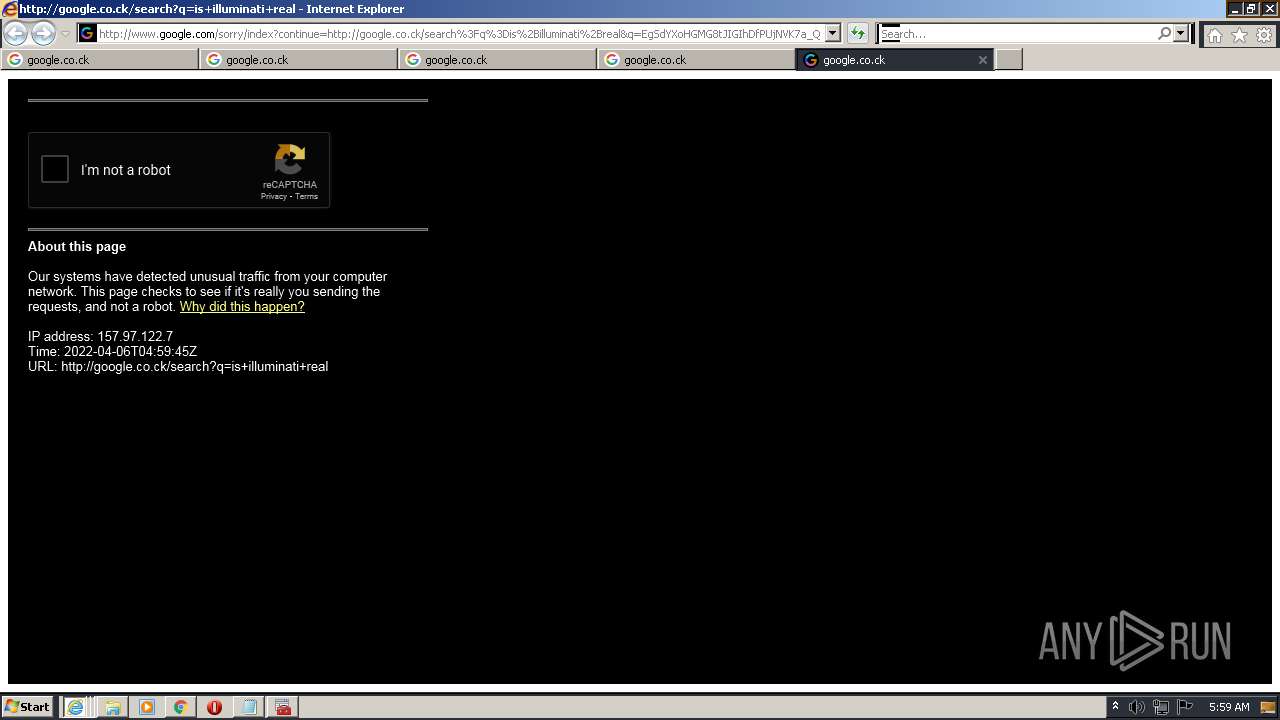Expand the address bar autocomplete dropdown

[833, 33]
